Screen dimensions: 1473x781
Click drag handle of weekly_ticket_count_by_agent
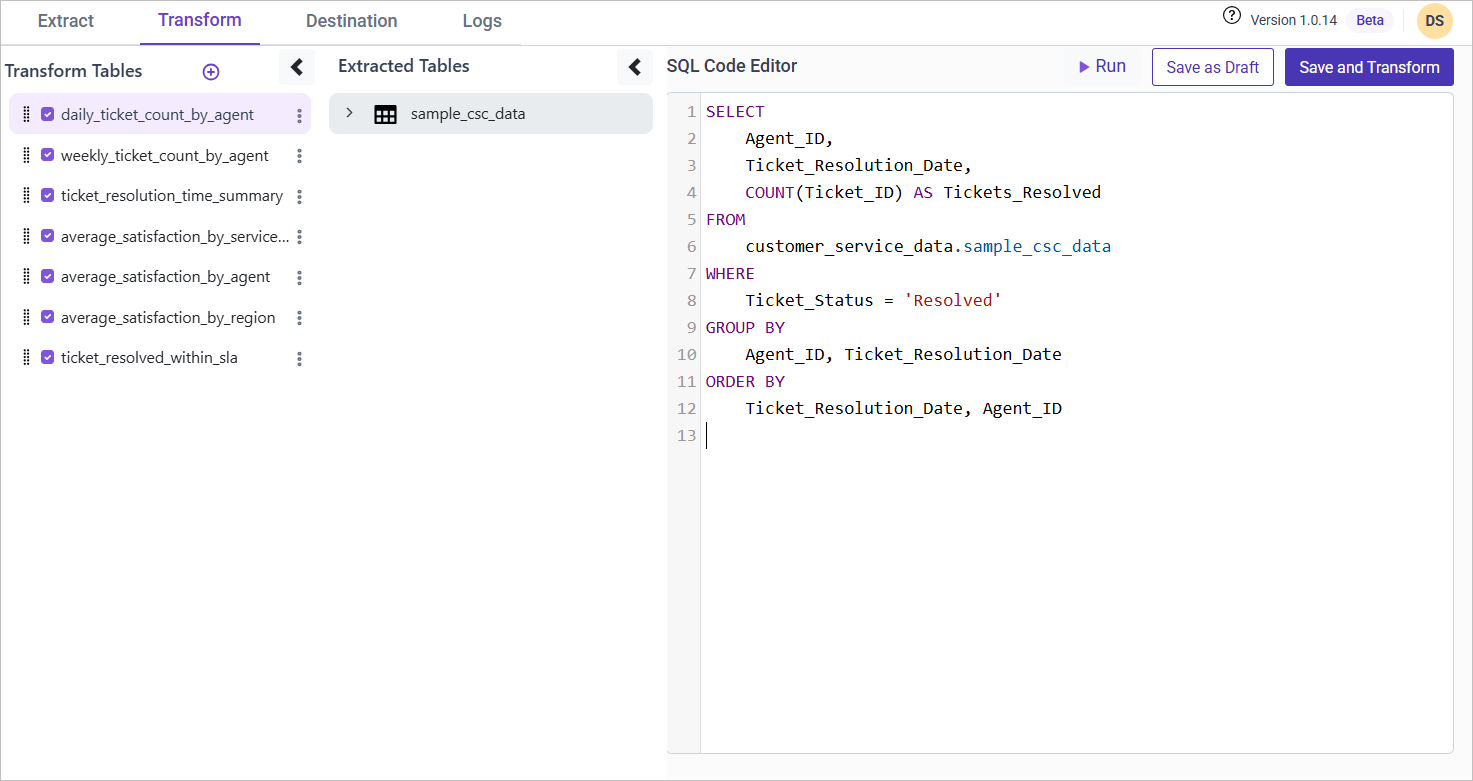point(27,156)
